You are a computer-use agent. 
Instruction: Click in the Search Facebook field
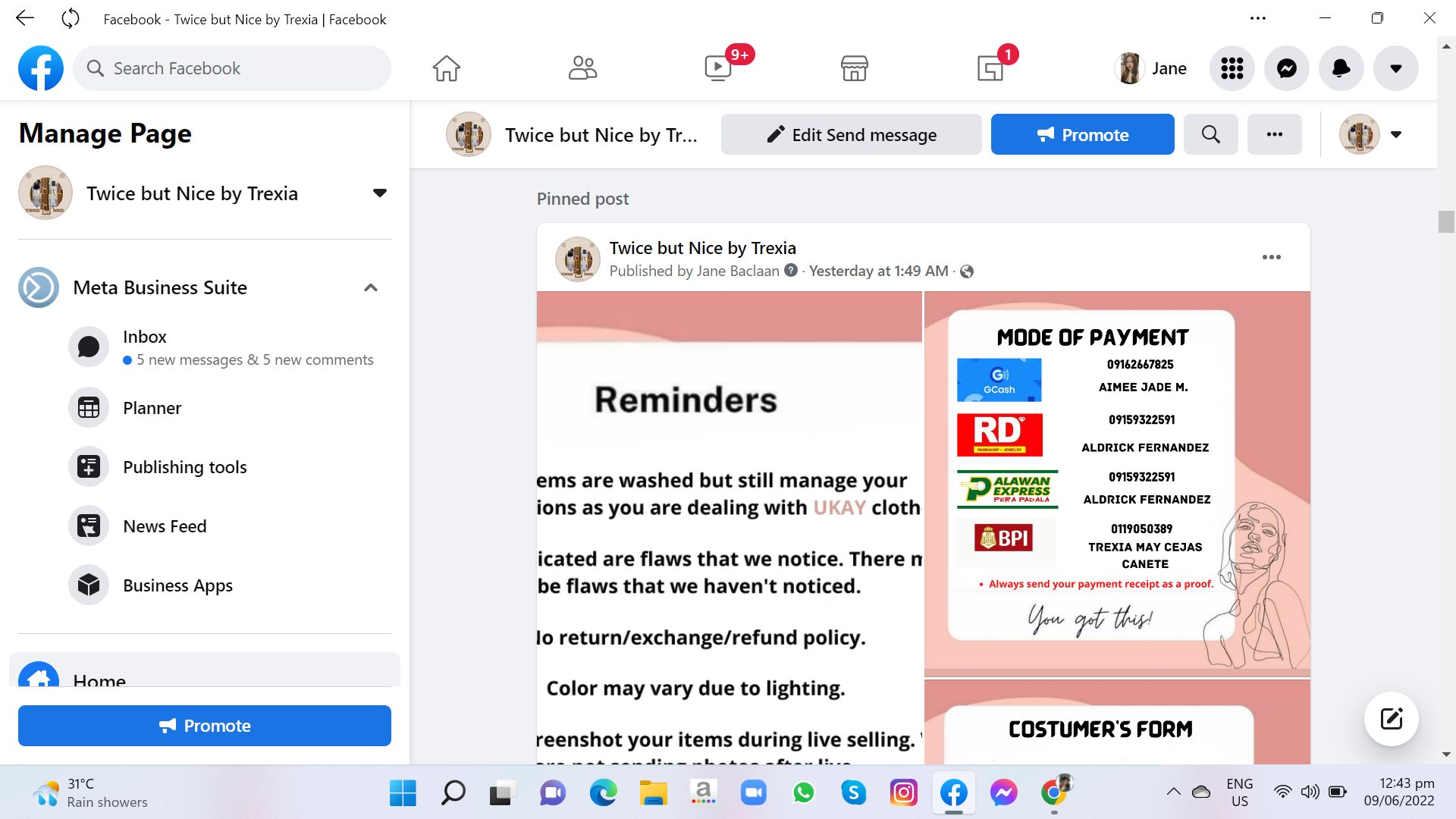[x=232, y=68]
